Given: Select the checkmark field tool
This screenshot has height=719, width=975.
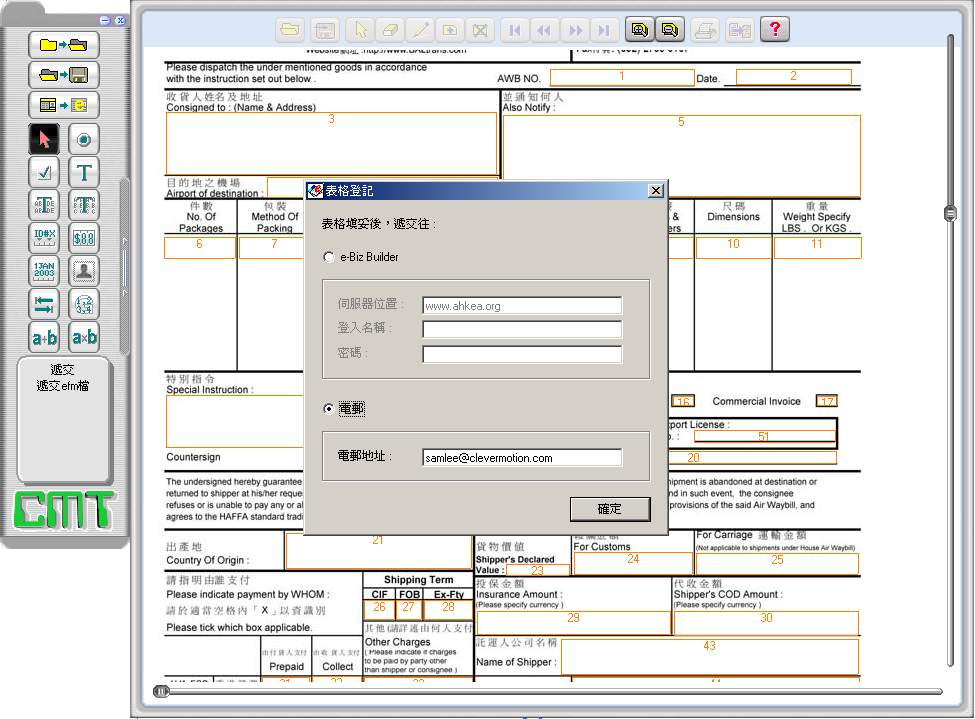Looking at the screenshot, I should tap(44, 172).
